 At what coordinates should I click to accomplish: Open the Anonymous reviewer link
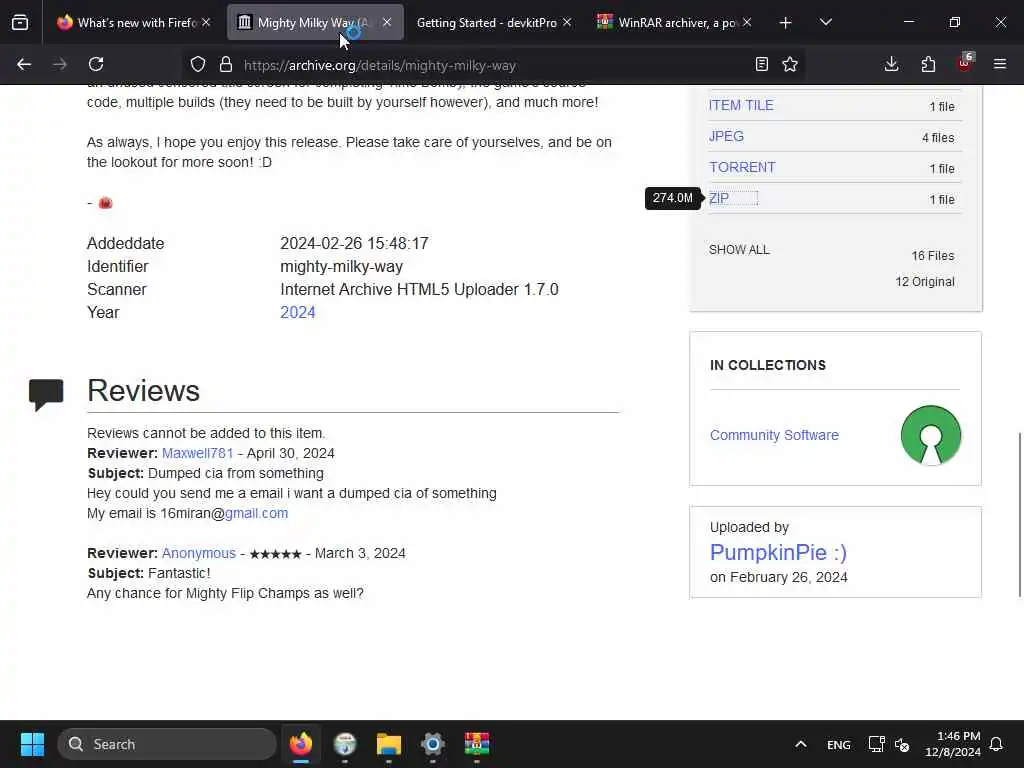tap(199, 553)
